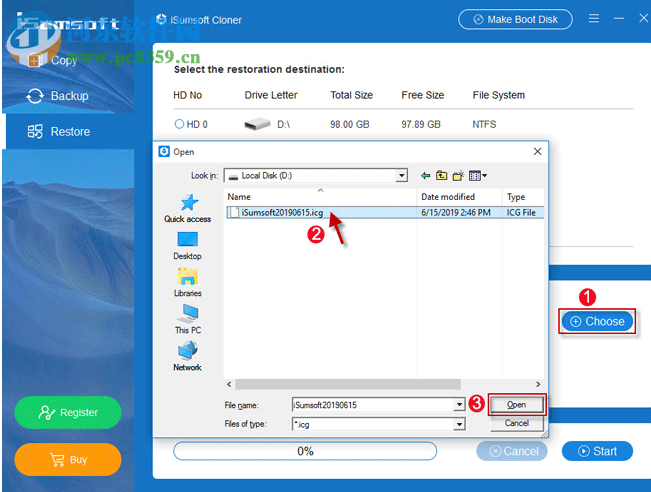Viewport: 651px width, 492px height.
Task: Click the Choose button
Action: point(597,321)
